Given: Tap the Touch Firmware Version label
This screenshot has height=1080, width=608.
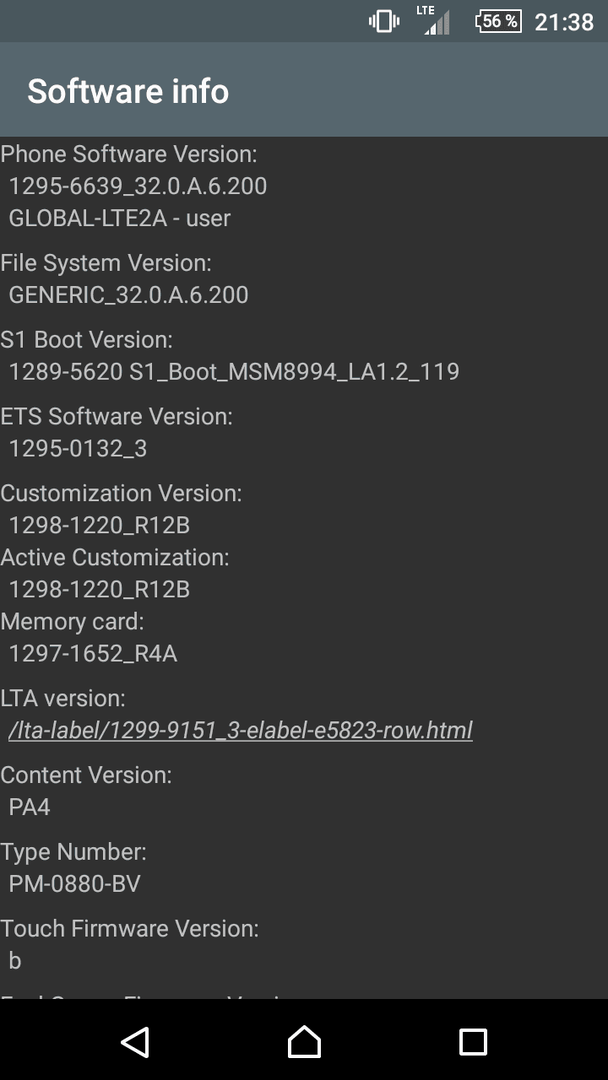Looking at the screenshot, I should [129, 928].
